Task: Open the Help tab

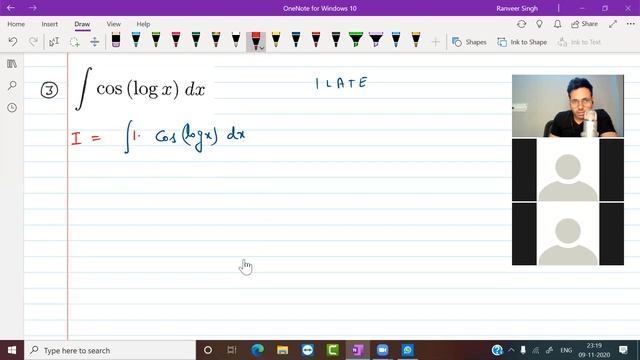Action: 143,24
